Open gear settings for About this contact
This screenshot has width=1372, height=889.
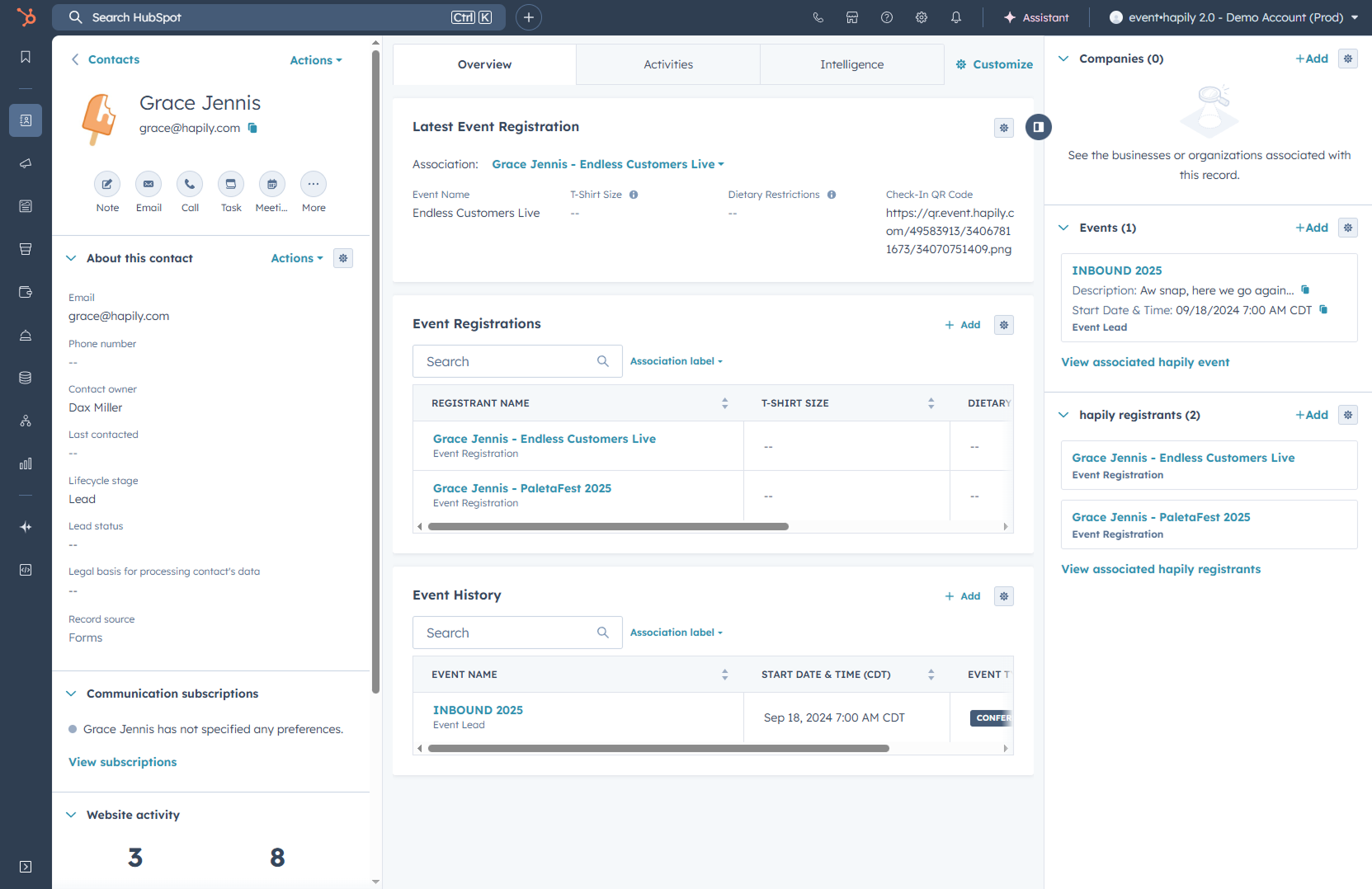click(x=343, y=258)
